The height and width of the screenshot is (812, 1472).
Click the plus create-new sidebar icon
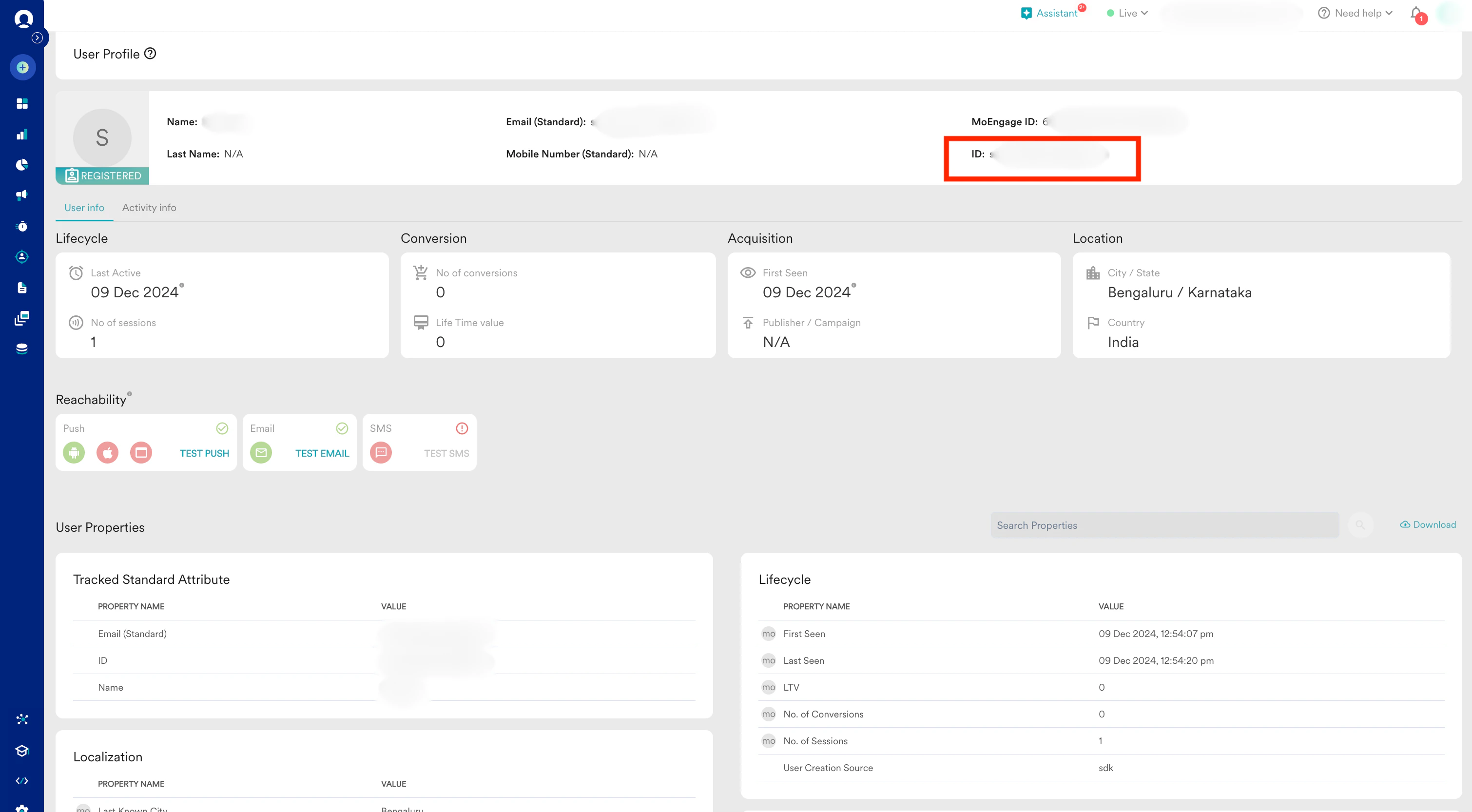coord(22,67)
